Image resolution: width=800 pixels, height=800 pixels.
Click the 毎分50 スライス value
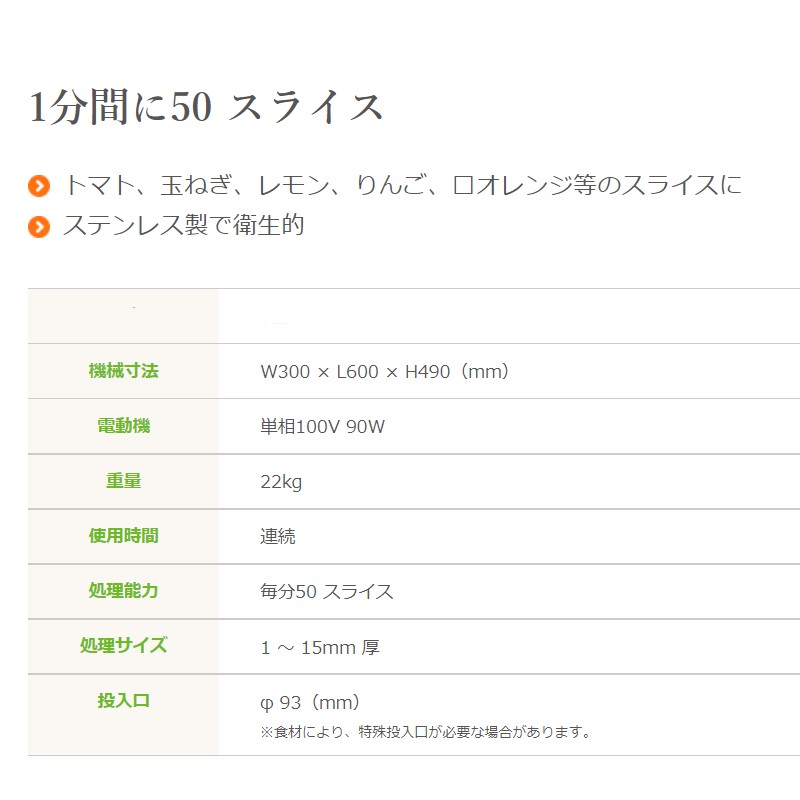coord(327,591)
